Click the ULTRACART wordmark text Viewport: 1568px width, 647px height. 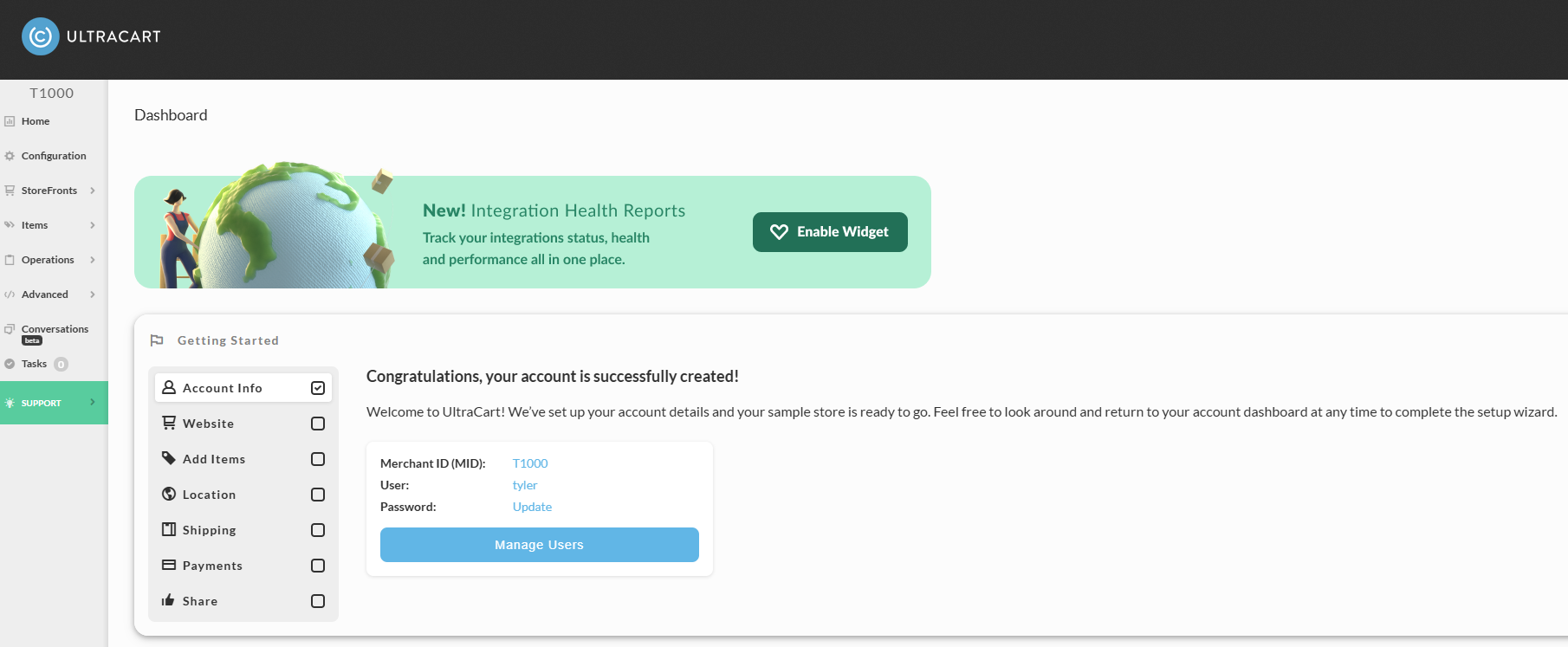pyautogui.click(x=113, y=36)
